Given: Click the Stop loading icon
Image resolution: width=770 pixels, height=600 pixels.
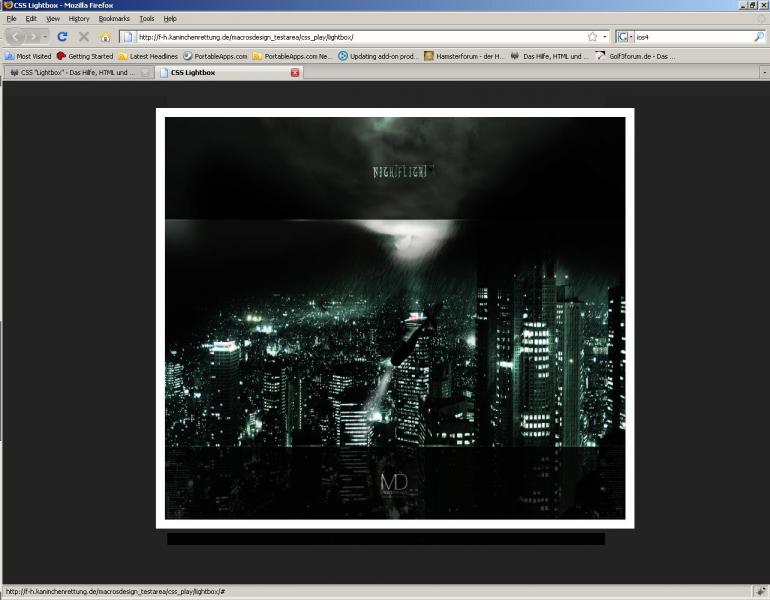Looking at the screenshot, I should (84, 37).
